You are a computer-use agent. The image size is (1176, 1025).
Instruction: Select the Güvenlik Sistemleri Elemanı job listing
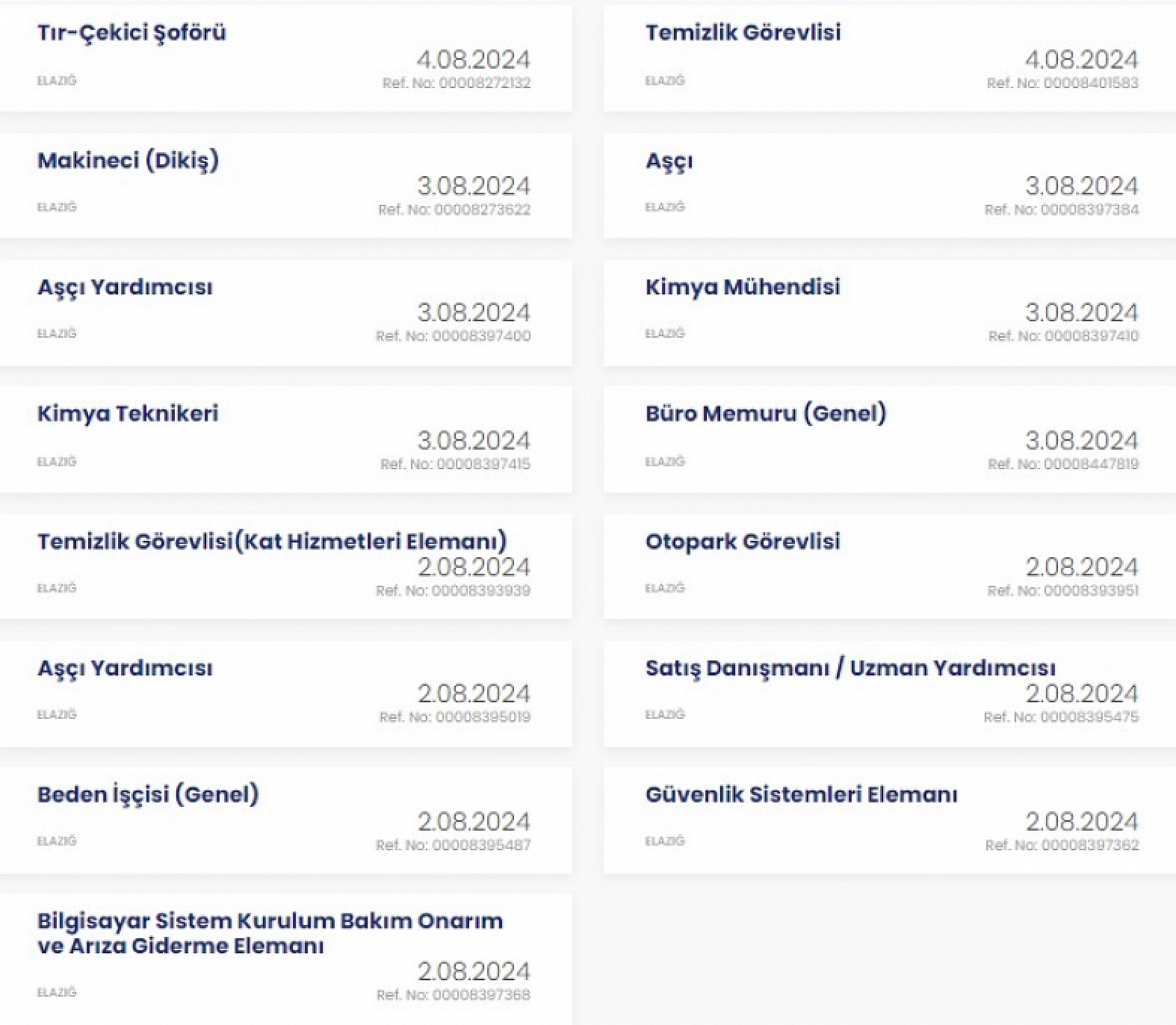(801, 795)
